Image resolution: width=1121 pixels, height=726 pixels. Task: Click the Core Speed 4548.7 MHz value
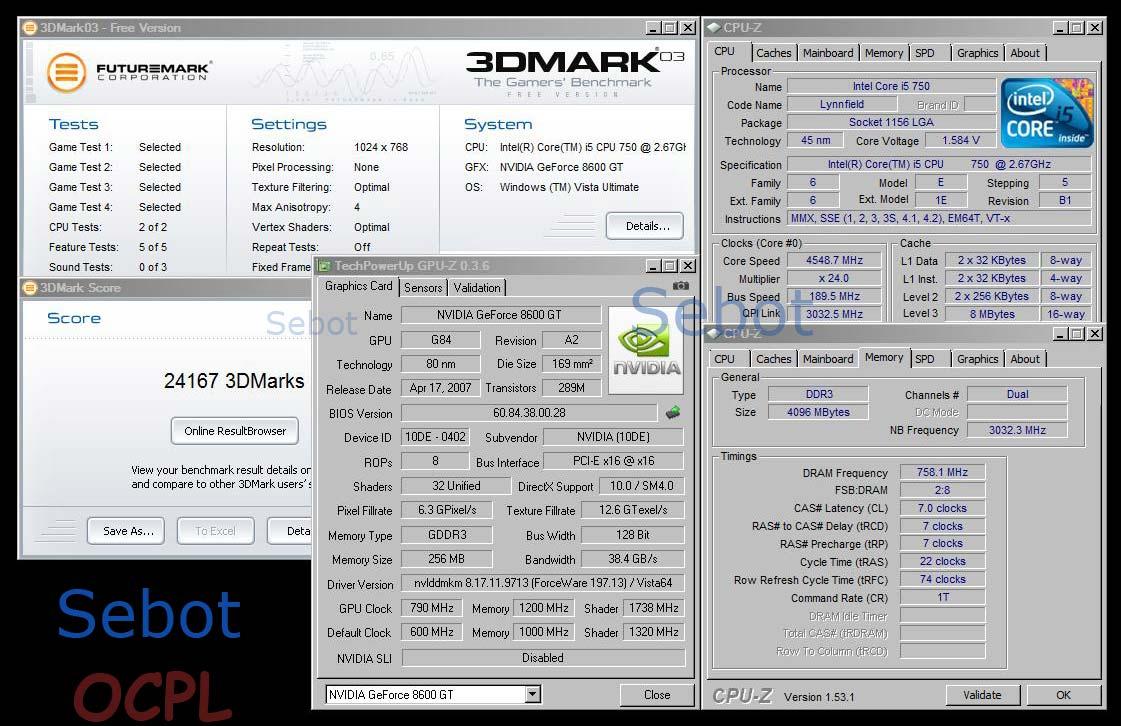tap(834, 260)
